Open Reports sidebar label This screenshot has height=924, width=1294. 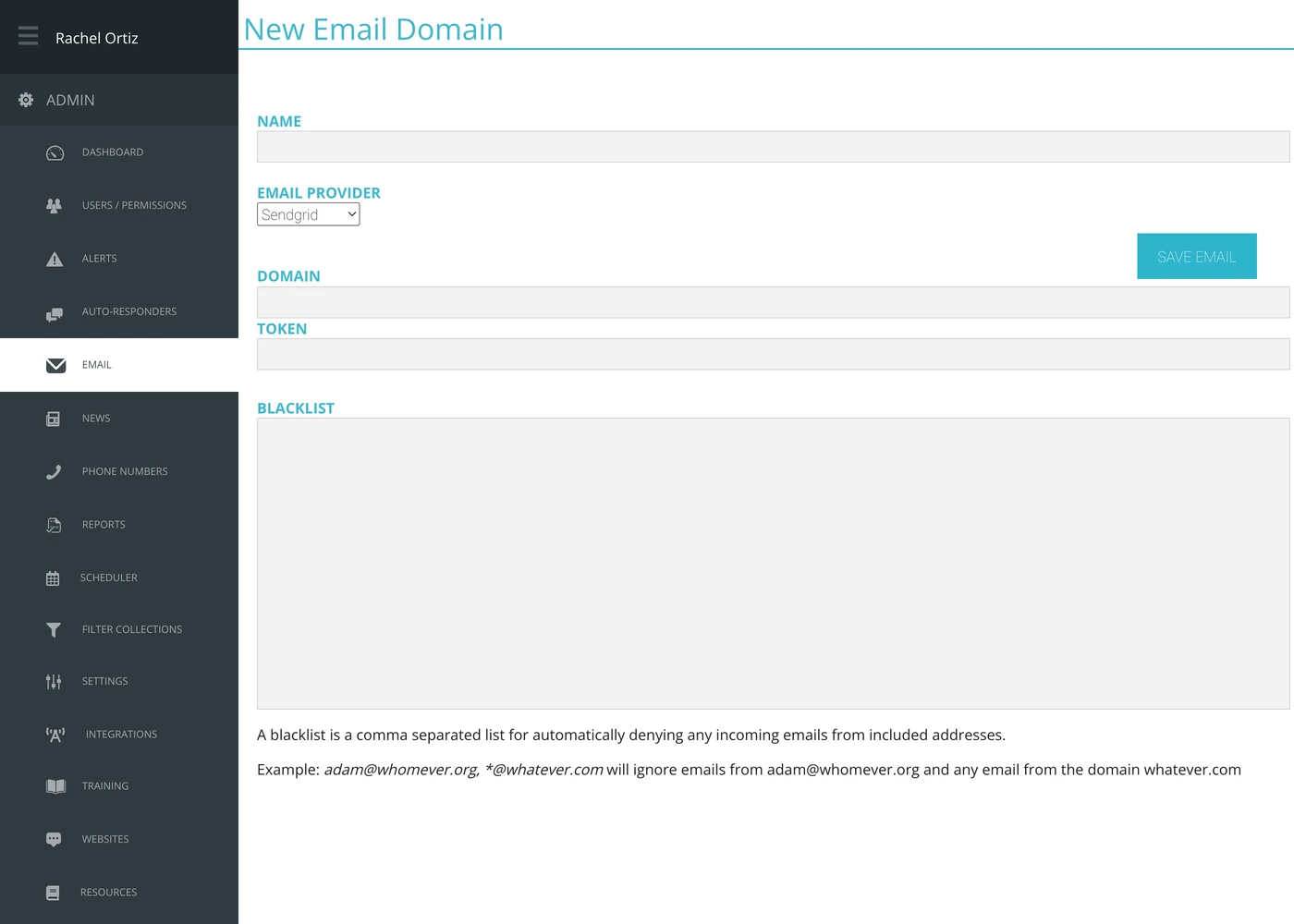point(103,525)
